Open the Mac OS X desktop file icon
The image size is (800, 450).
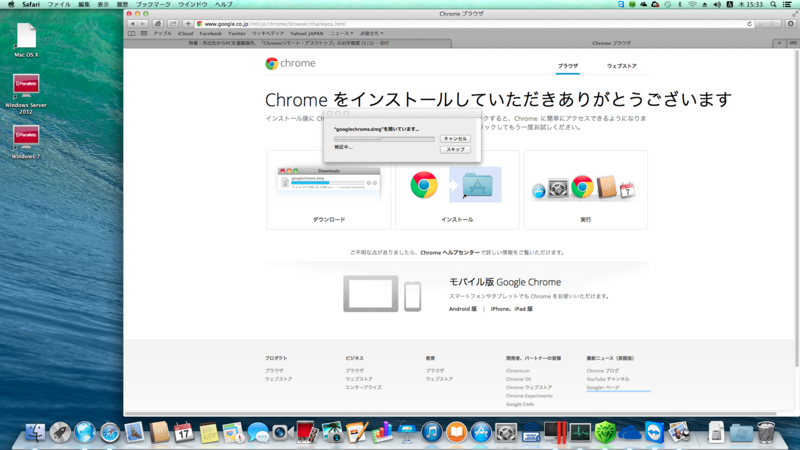[26, 40]
